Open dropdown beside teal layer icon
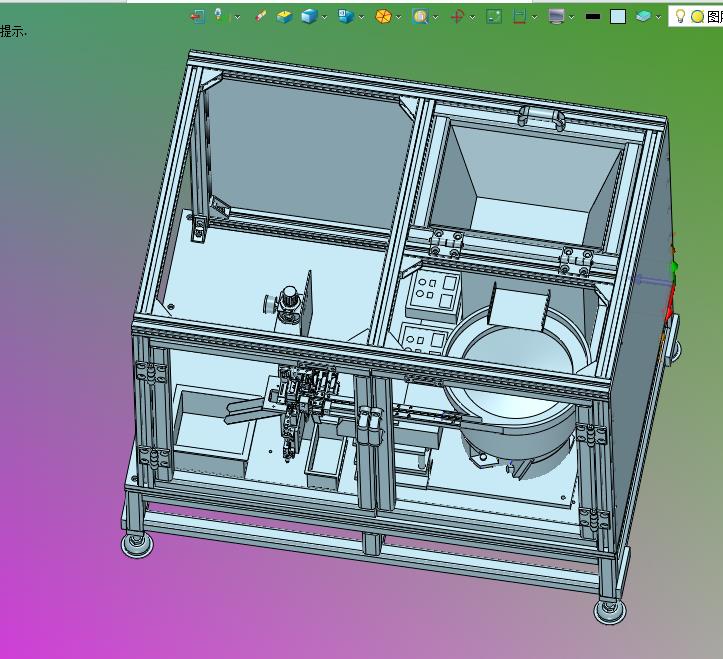The width and height of the screenshot is (723, 659). pyautogui.click(x=658, y=18)
